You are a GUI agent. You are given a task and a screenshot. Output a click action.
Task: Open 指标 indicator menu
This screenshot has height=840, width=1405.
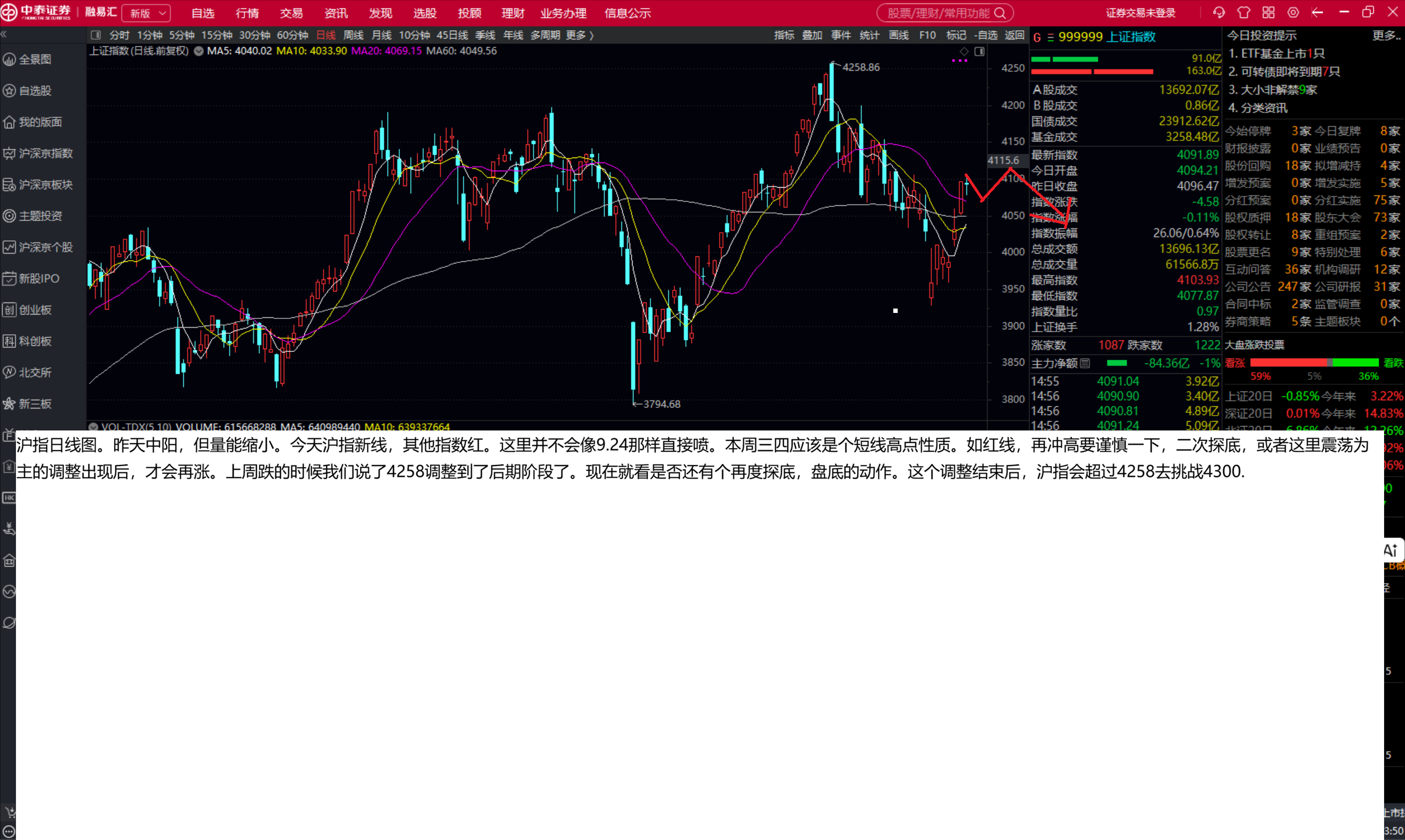coord(784,35)
